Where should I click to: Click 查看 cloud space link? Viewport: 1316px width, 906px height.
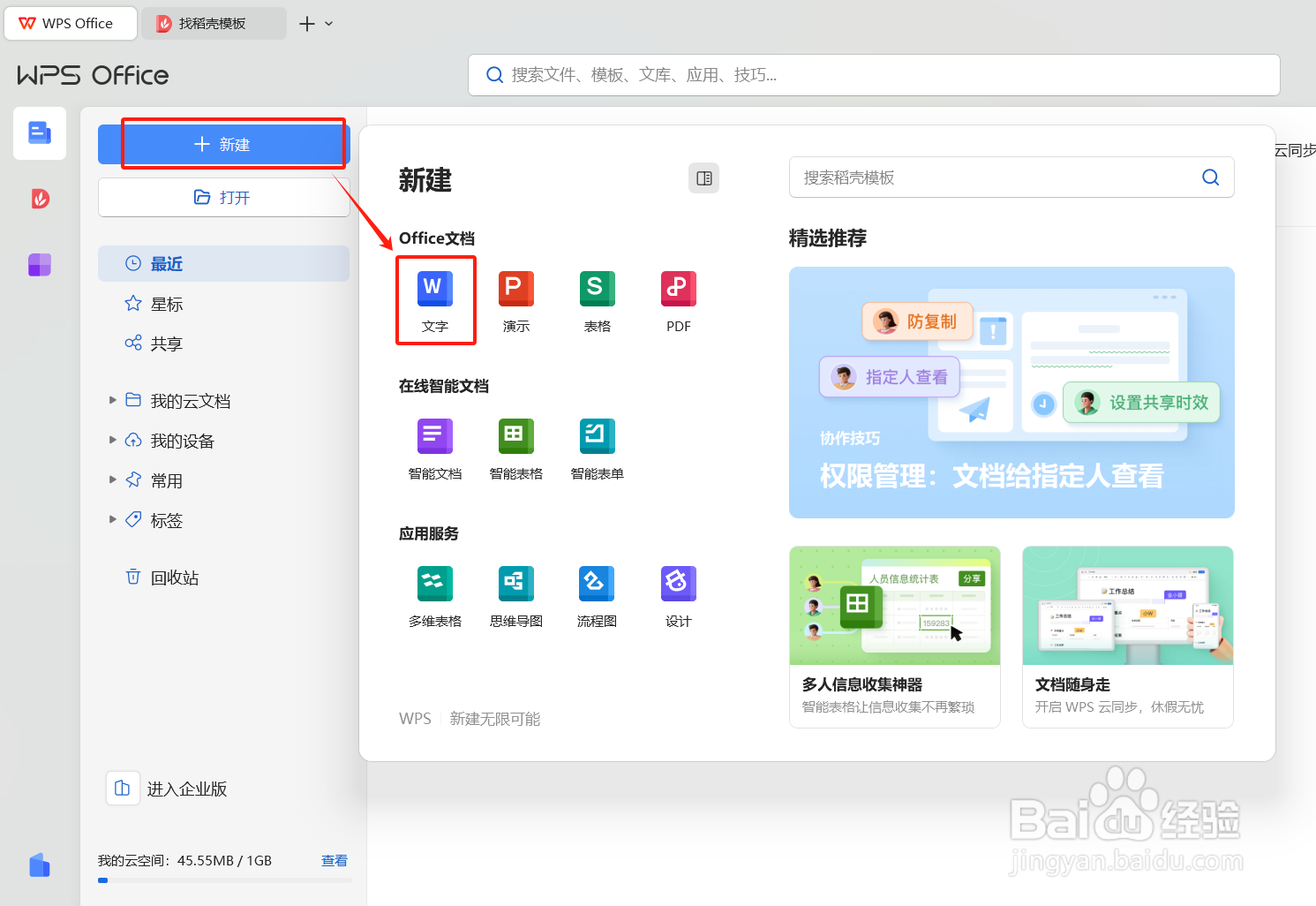335,861
